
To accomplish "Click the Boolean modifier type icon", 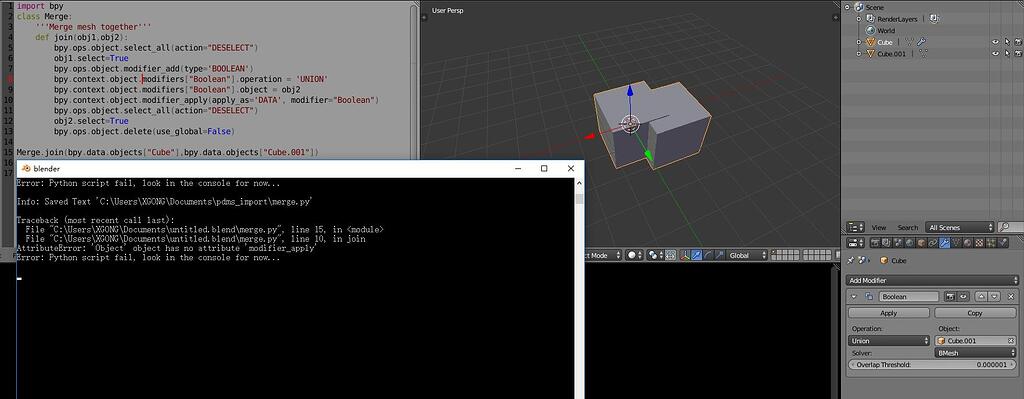I will 869,296.
